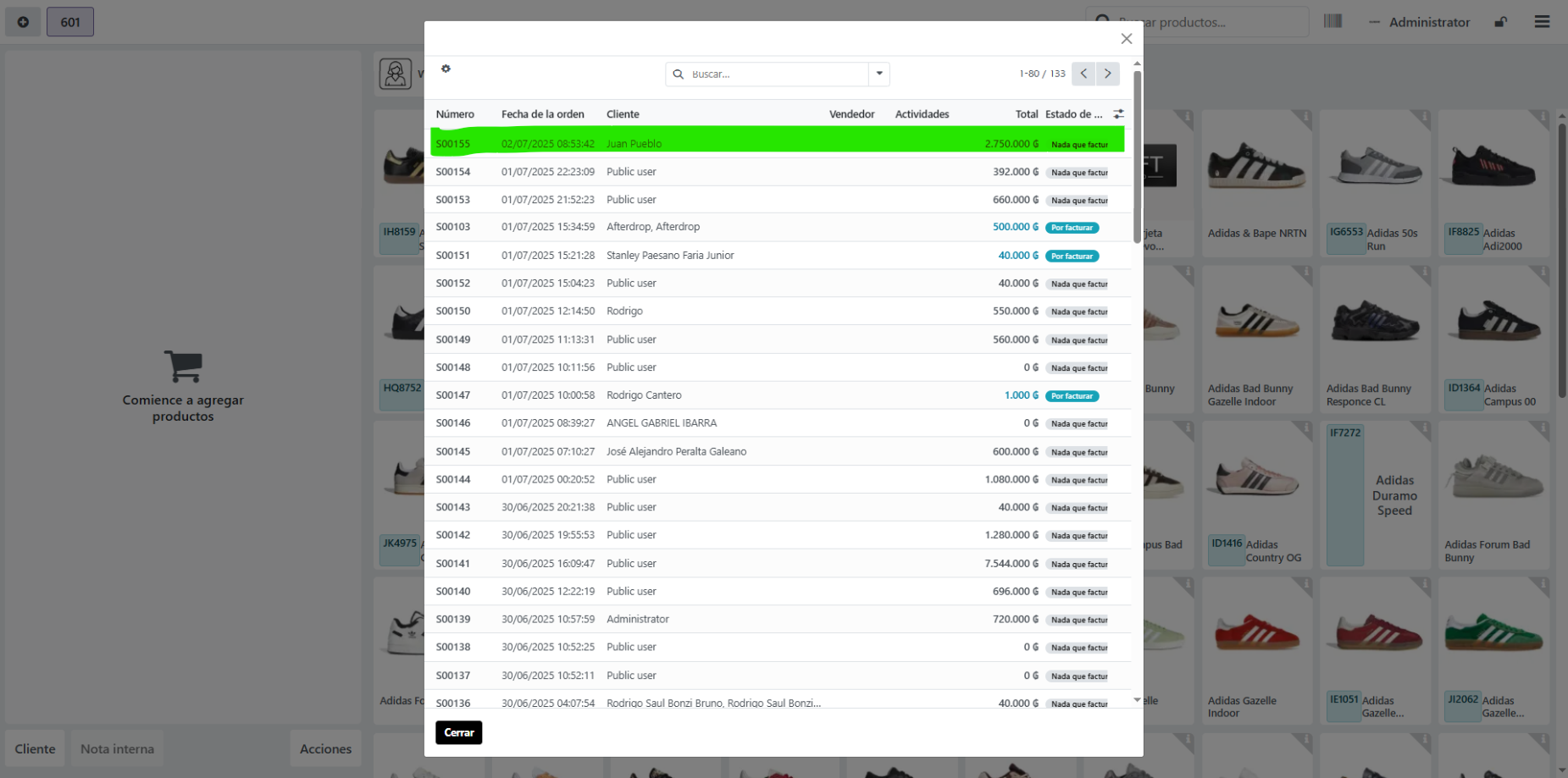Select ID1416 Adidas Country OG product

tap(1257, 494)
